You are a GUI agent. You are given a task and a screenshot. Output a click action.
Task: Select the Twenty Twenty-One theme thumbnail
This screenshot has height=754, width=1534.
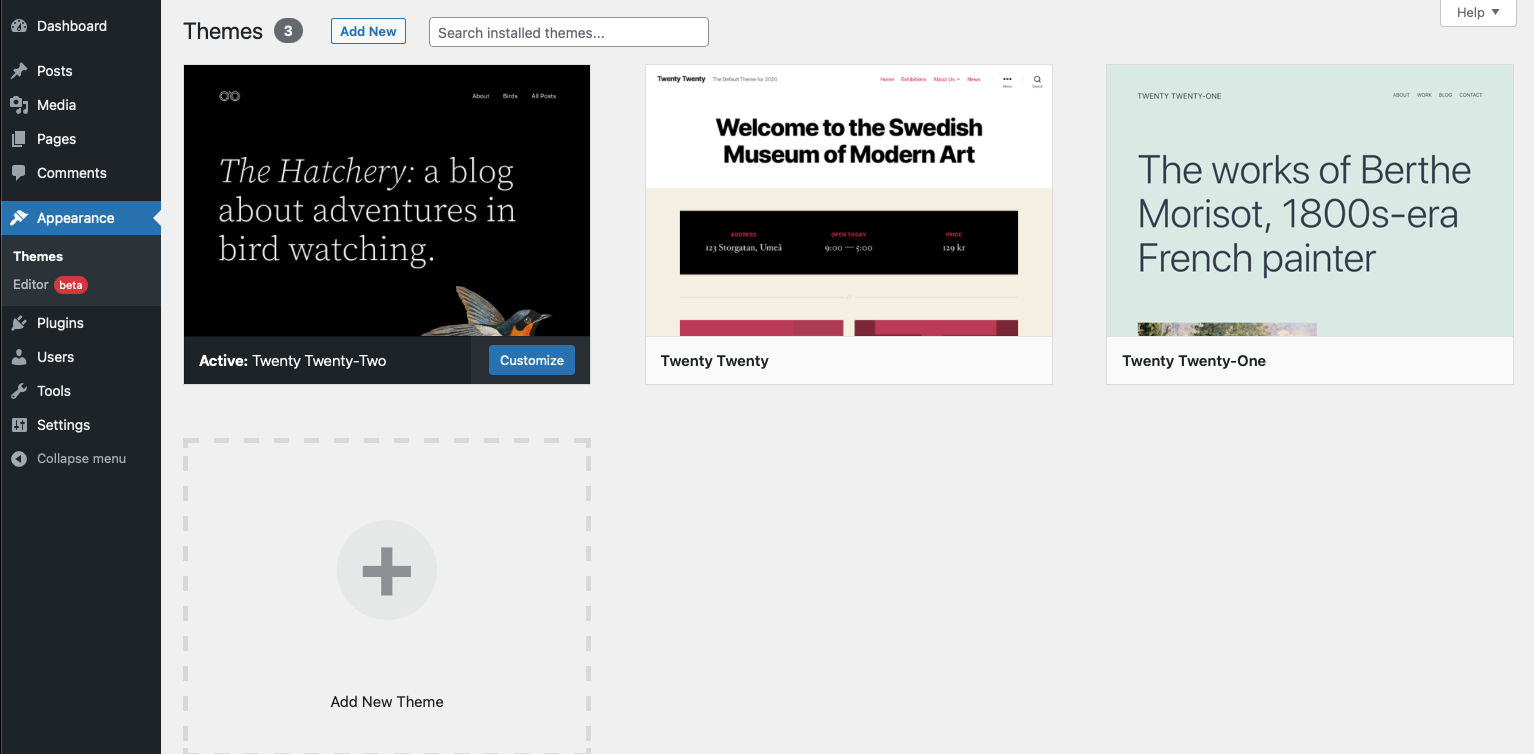(1310, 200)
